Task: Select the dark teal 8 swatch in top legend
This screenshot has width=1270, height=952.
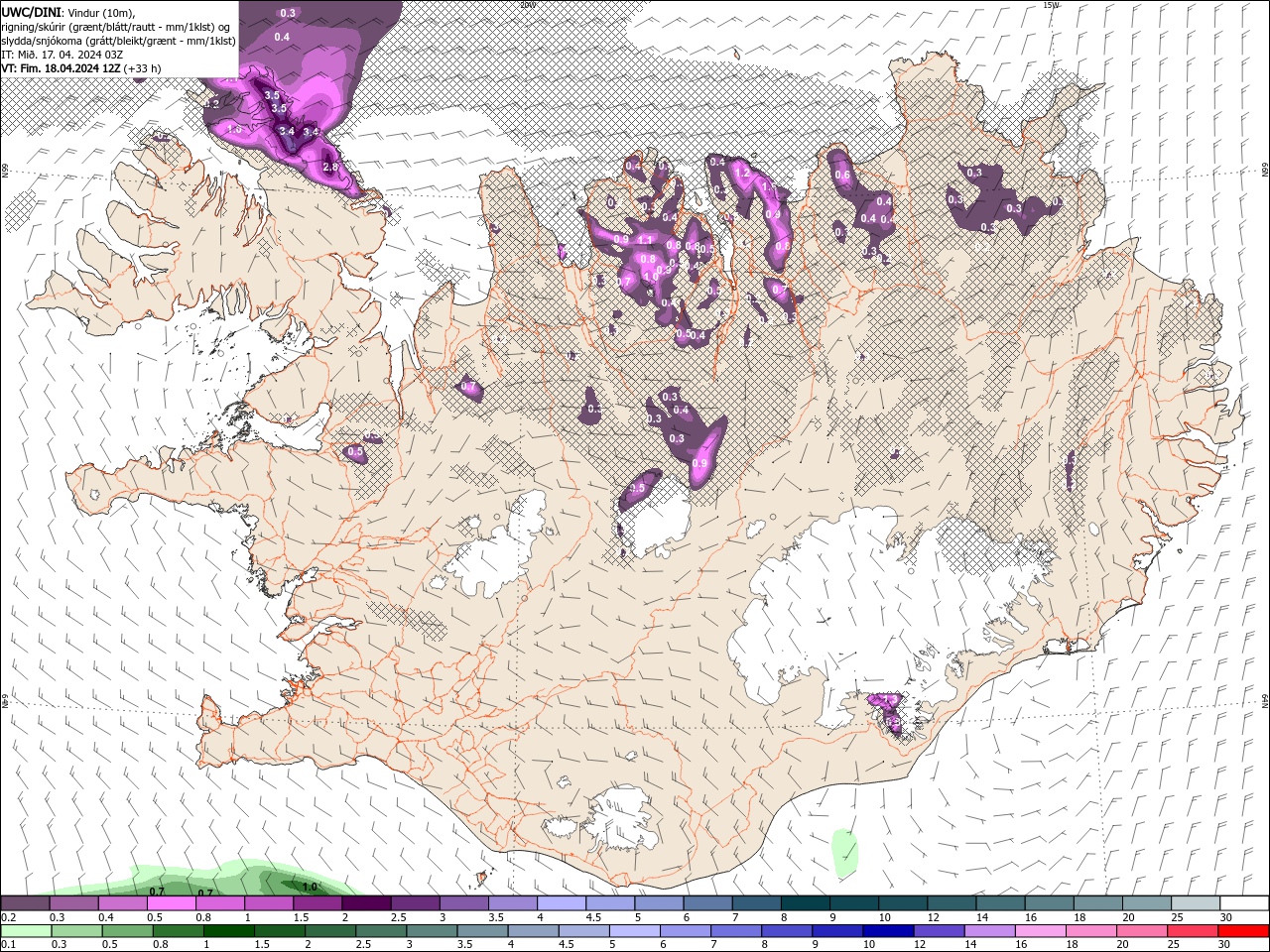Action: point(806,903)
